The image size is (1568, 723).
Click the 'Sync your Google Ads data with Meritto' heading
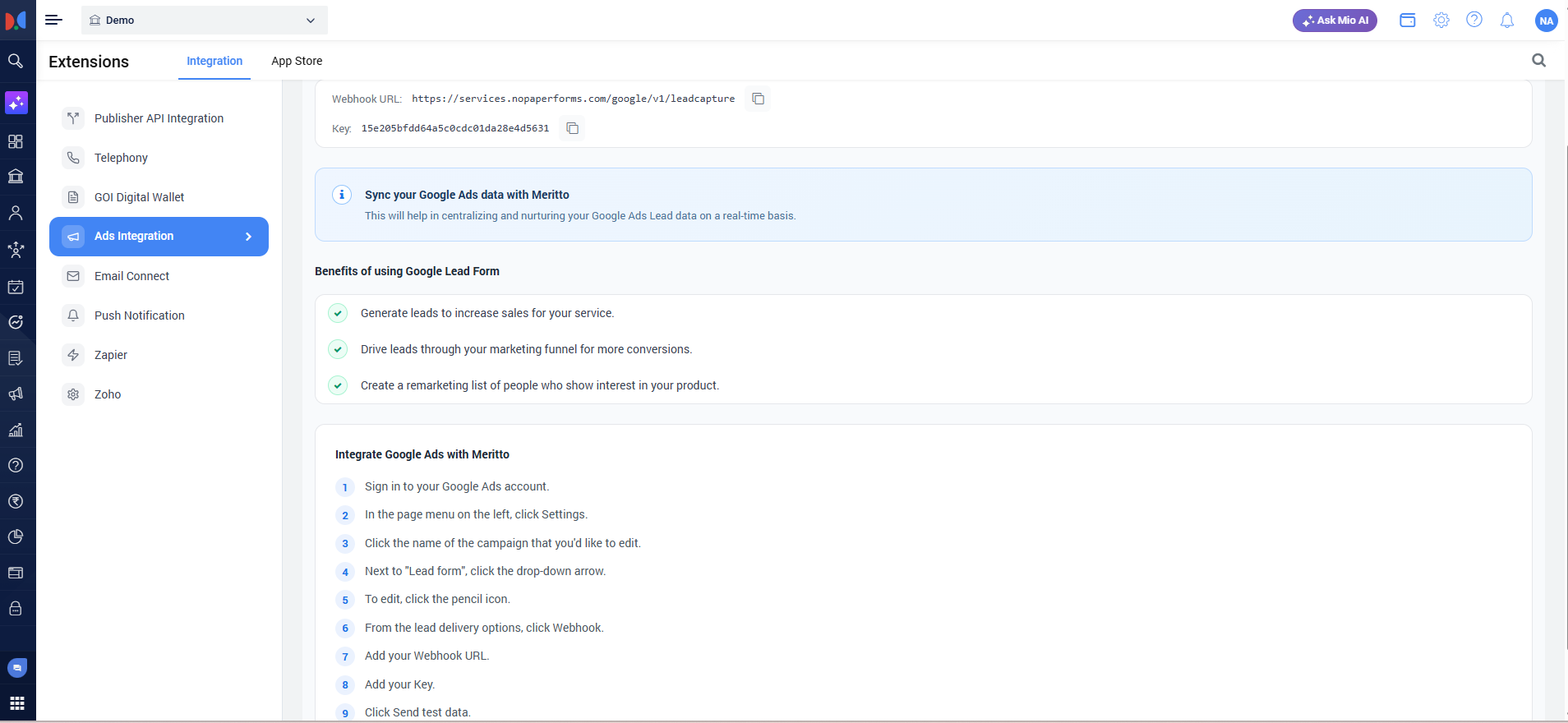[x=467, y=195]
